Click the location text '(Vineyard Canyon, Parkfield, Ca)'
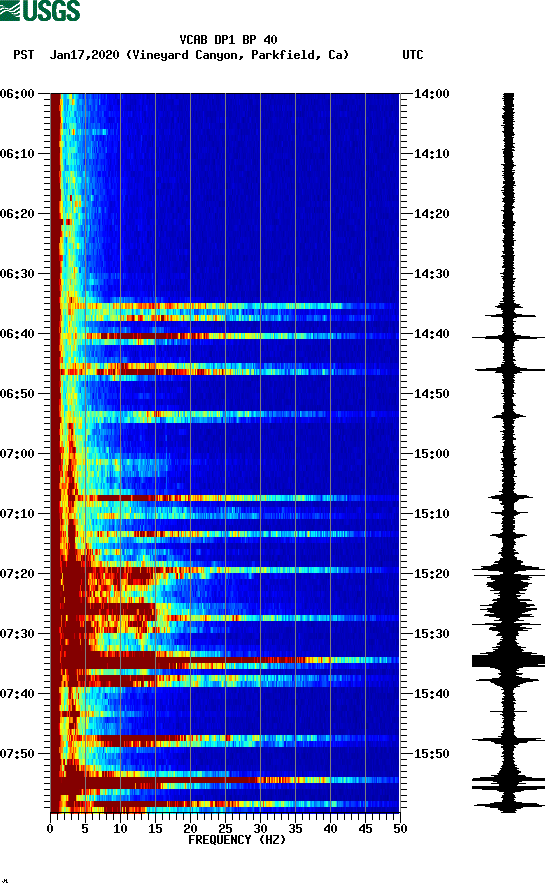Screen dimensions: 552x892 (237, 55)
